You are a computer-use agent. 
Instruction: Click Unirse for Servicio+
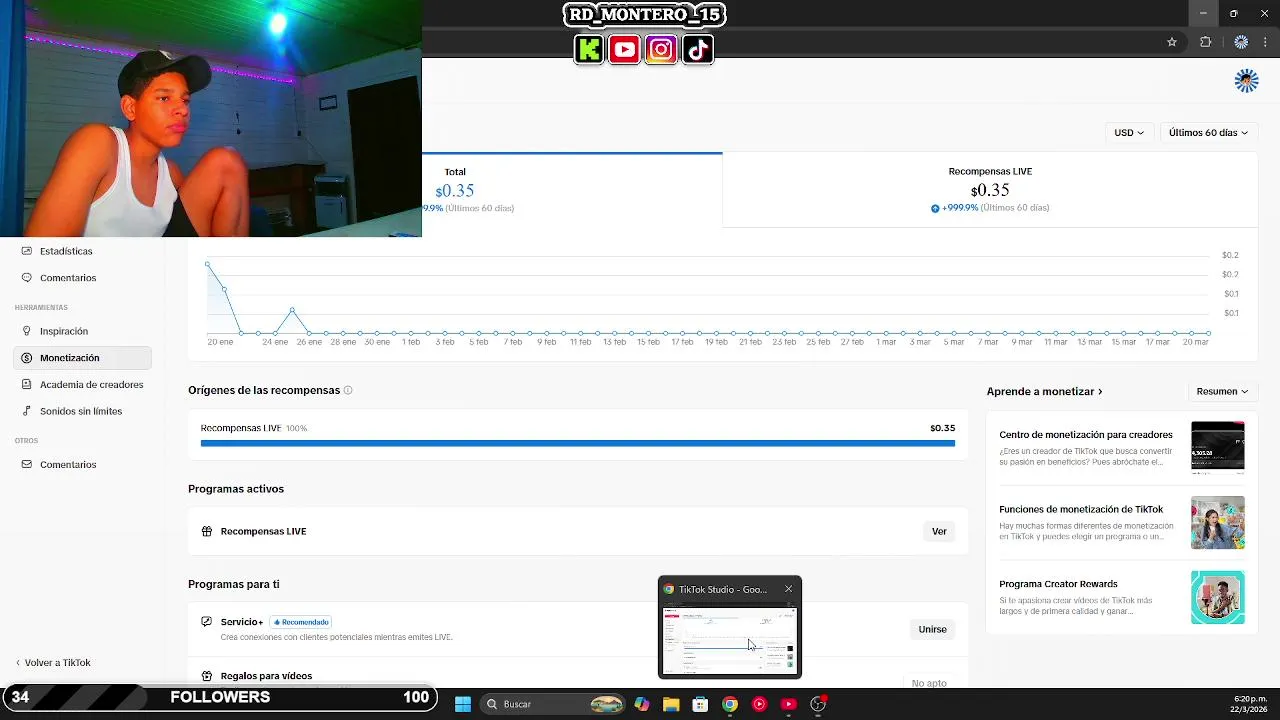pos(932,629)
